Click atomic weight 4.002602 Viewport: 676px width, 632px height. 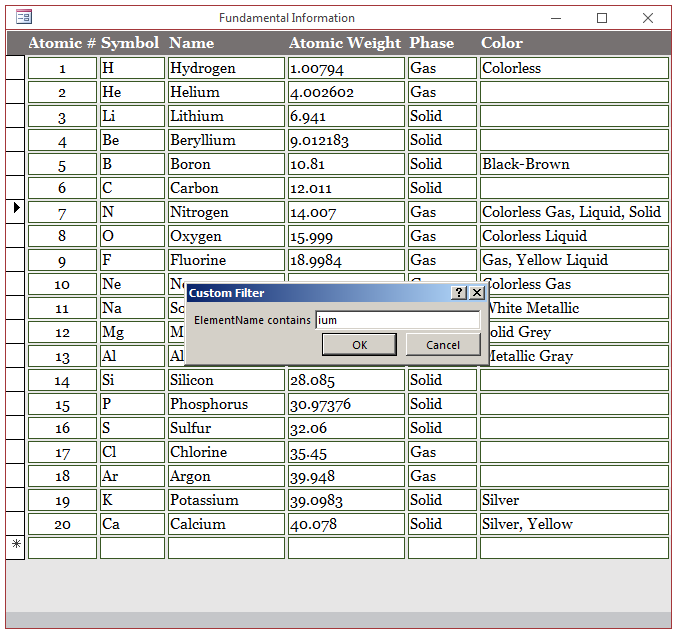pos(346,92)
